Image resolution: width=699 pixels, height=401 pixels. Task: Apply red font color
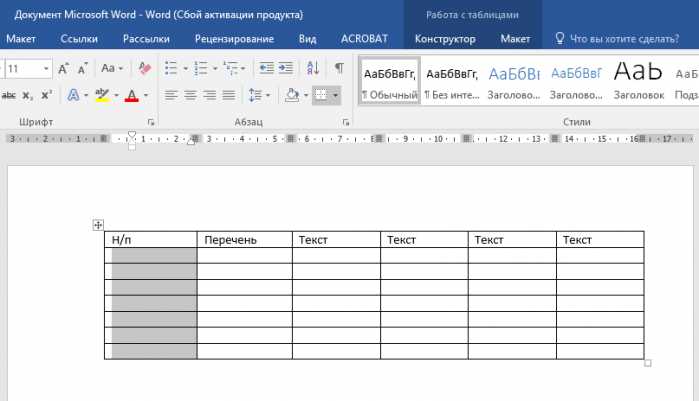pyautogui.click(x=132, y=95)
